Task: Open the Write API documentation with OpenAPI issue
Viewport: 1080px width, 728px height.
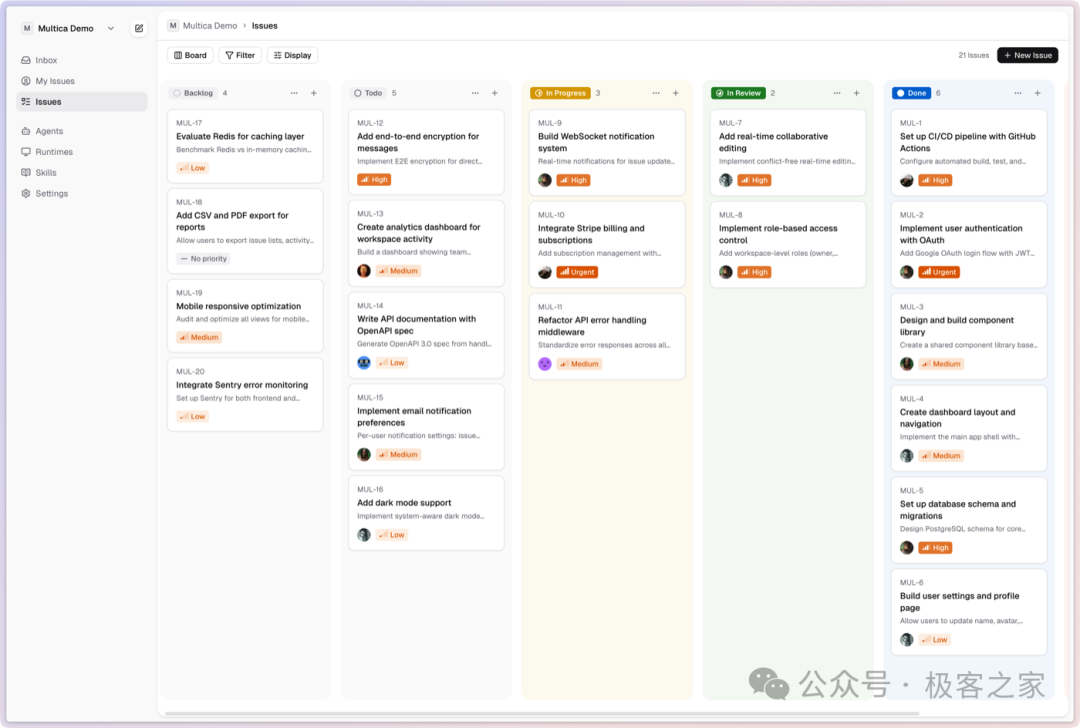Action: coord(426,335)
